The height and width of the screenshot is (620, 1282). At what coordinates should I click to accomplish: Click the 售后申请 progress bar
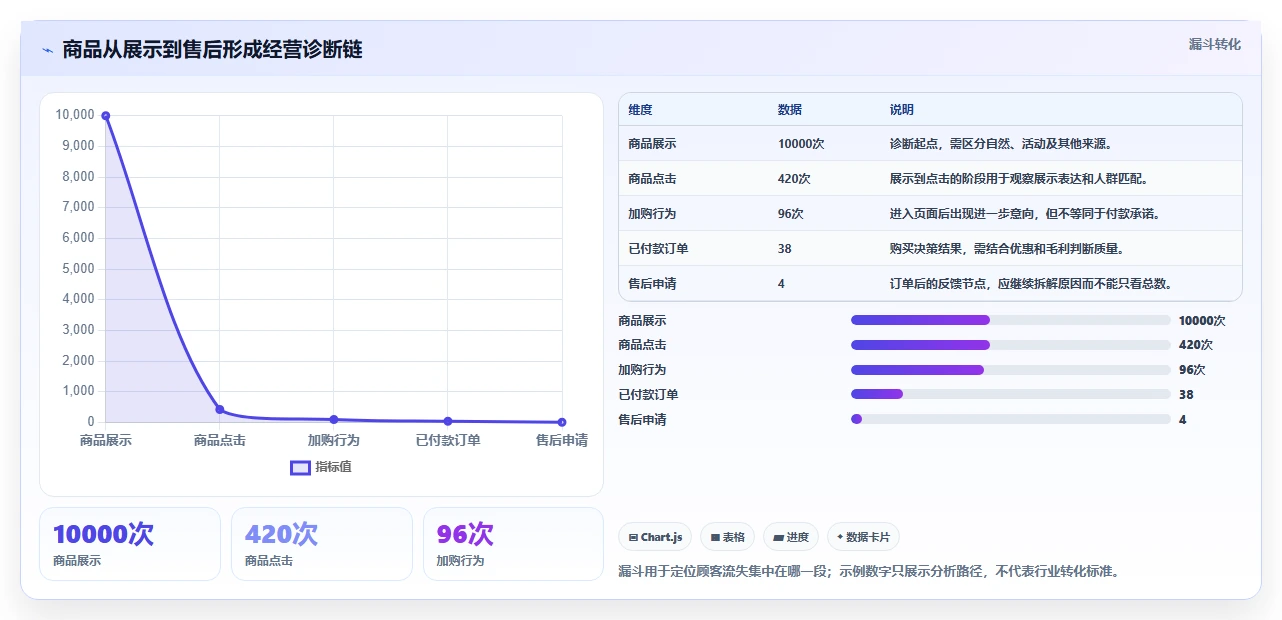1010,419
